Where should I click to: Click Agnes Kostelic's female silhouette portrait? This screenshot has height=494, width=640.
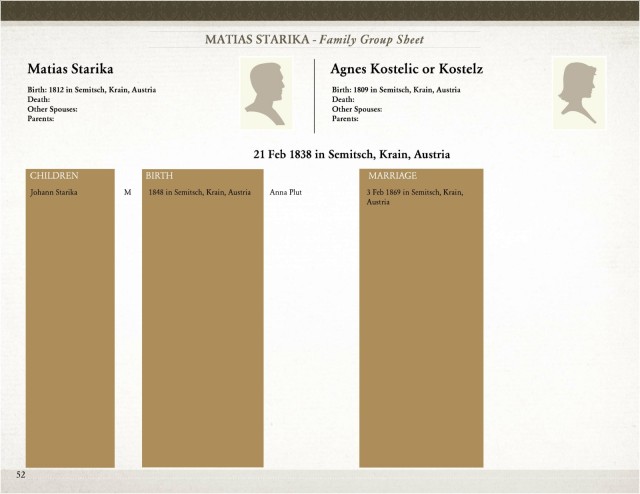pos(579,93)
